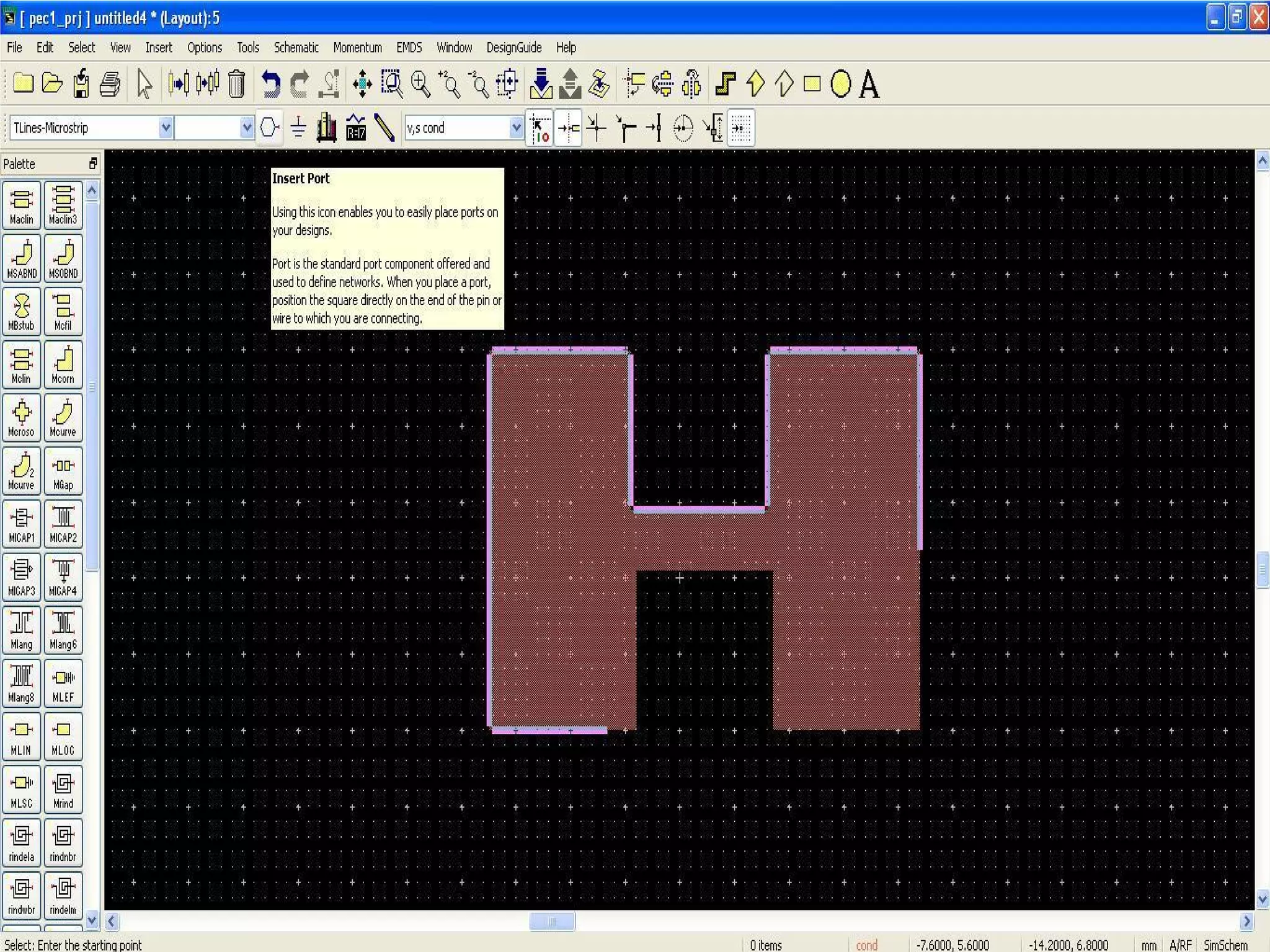Open the empty component history dropdown
This screenshot has width=1270, height=952.
pos(247,128)
